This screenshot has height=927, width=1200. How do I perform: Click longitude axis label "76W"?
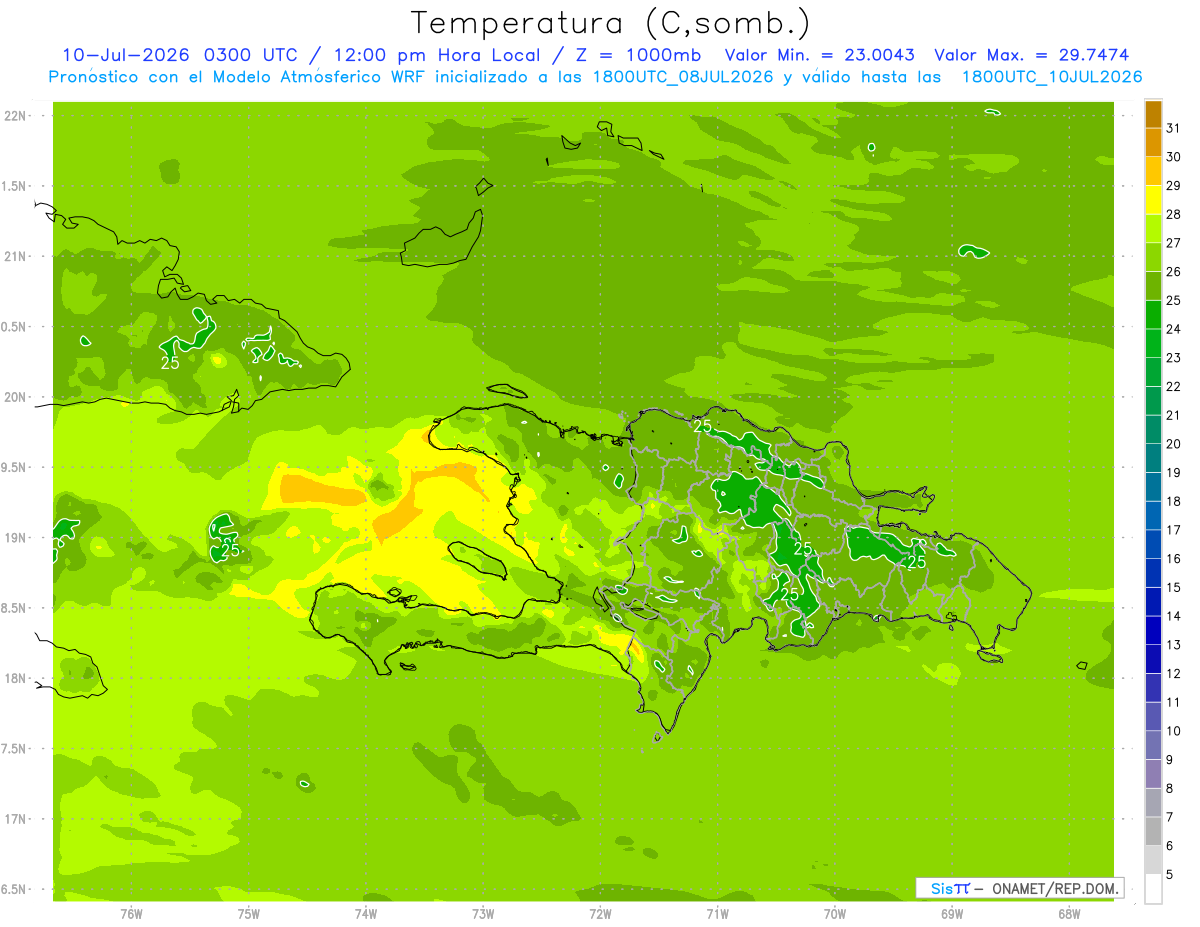point(131,913)
